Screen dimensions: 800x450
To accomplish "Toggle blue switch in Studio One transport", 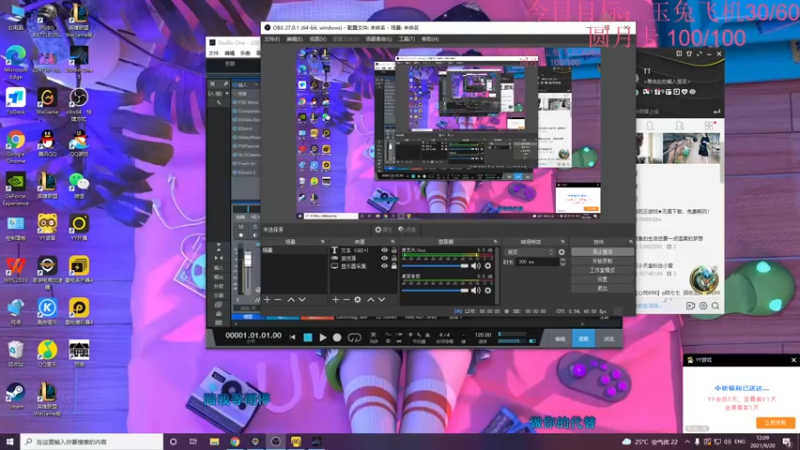I will 532,341.
